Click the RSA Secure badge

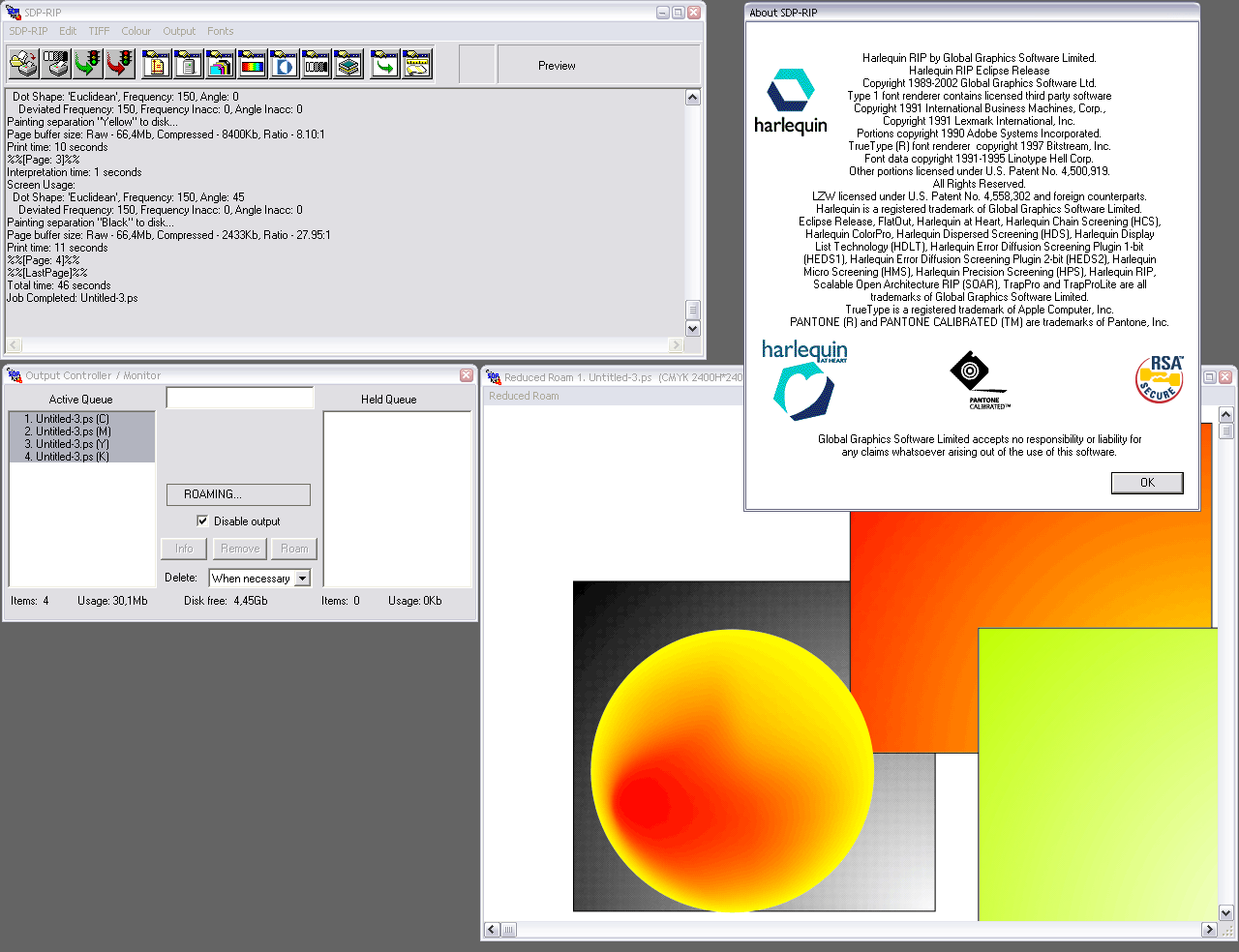(1160, 378)
